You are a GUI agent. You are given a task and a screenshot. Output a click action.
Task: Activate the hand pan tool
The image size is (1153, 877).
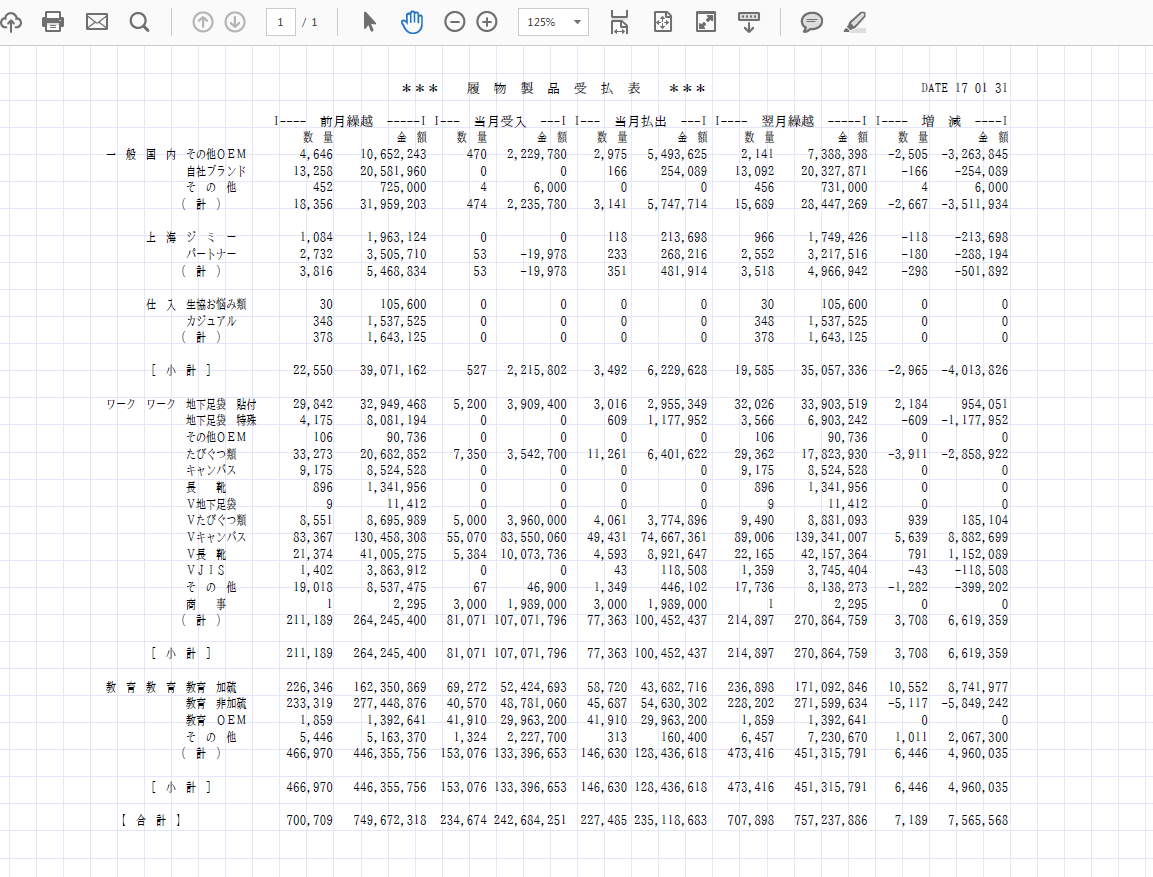pos(412,22)
